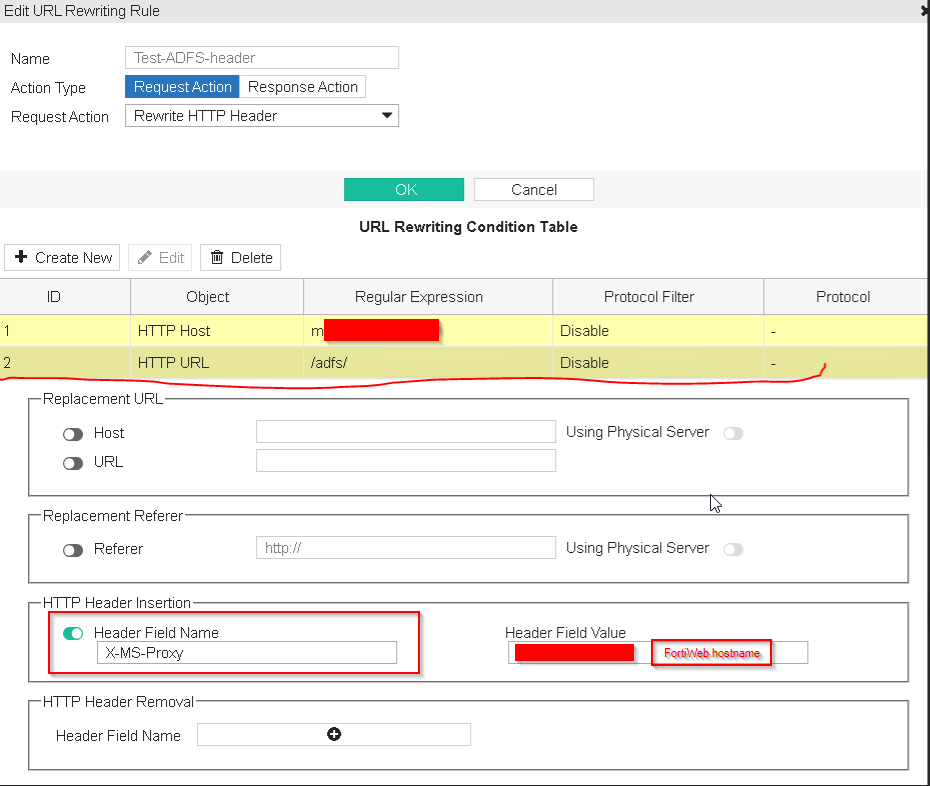This screenshot has width=930, height=786.
Task: Click the Delete trash button
Action: [241, 257]
